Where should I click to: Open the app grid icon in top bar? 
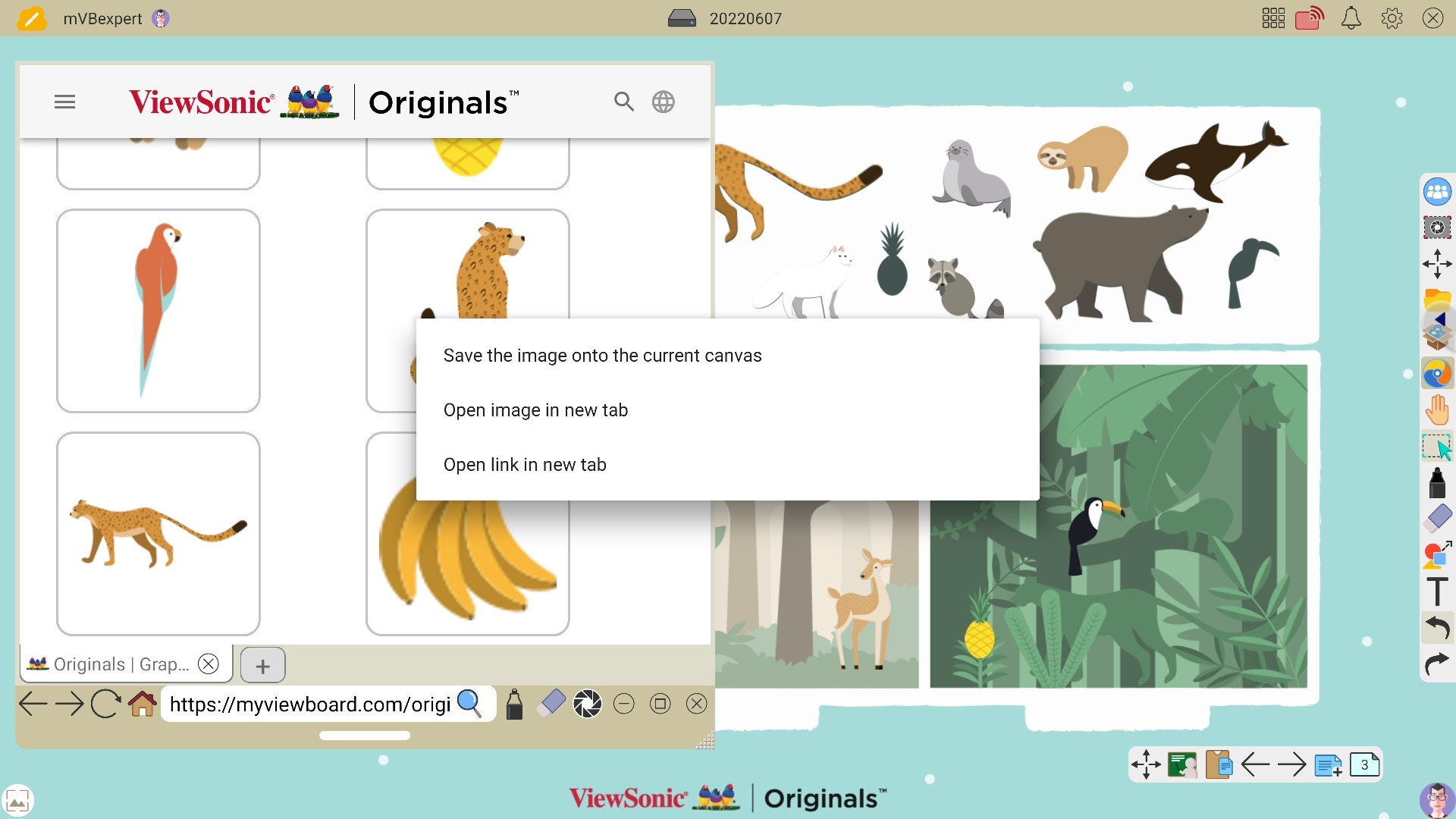tap(1273, 18)
